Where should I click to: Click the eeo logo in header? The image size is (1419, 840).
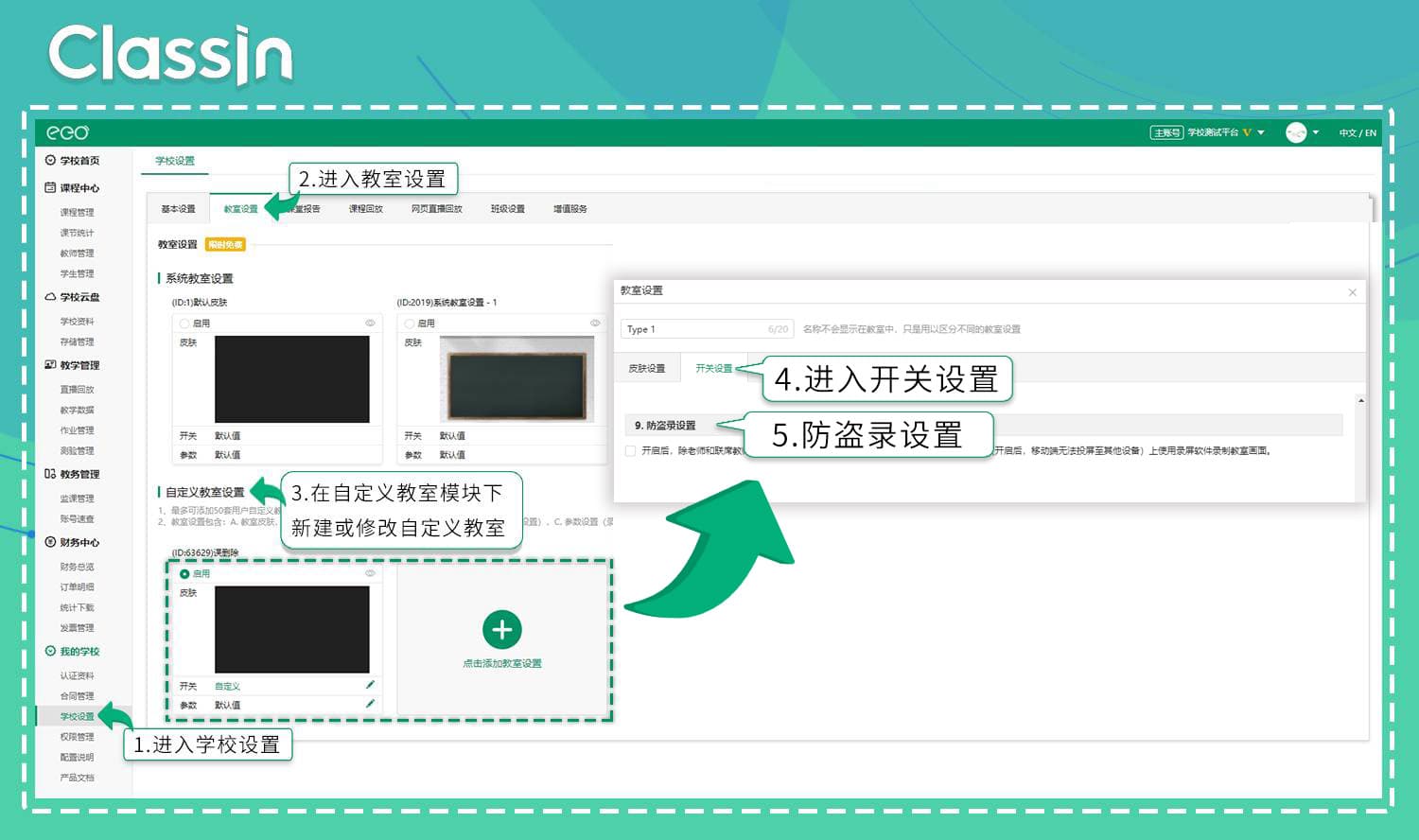pyautogui.click(x=68, y=132)
